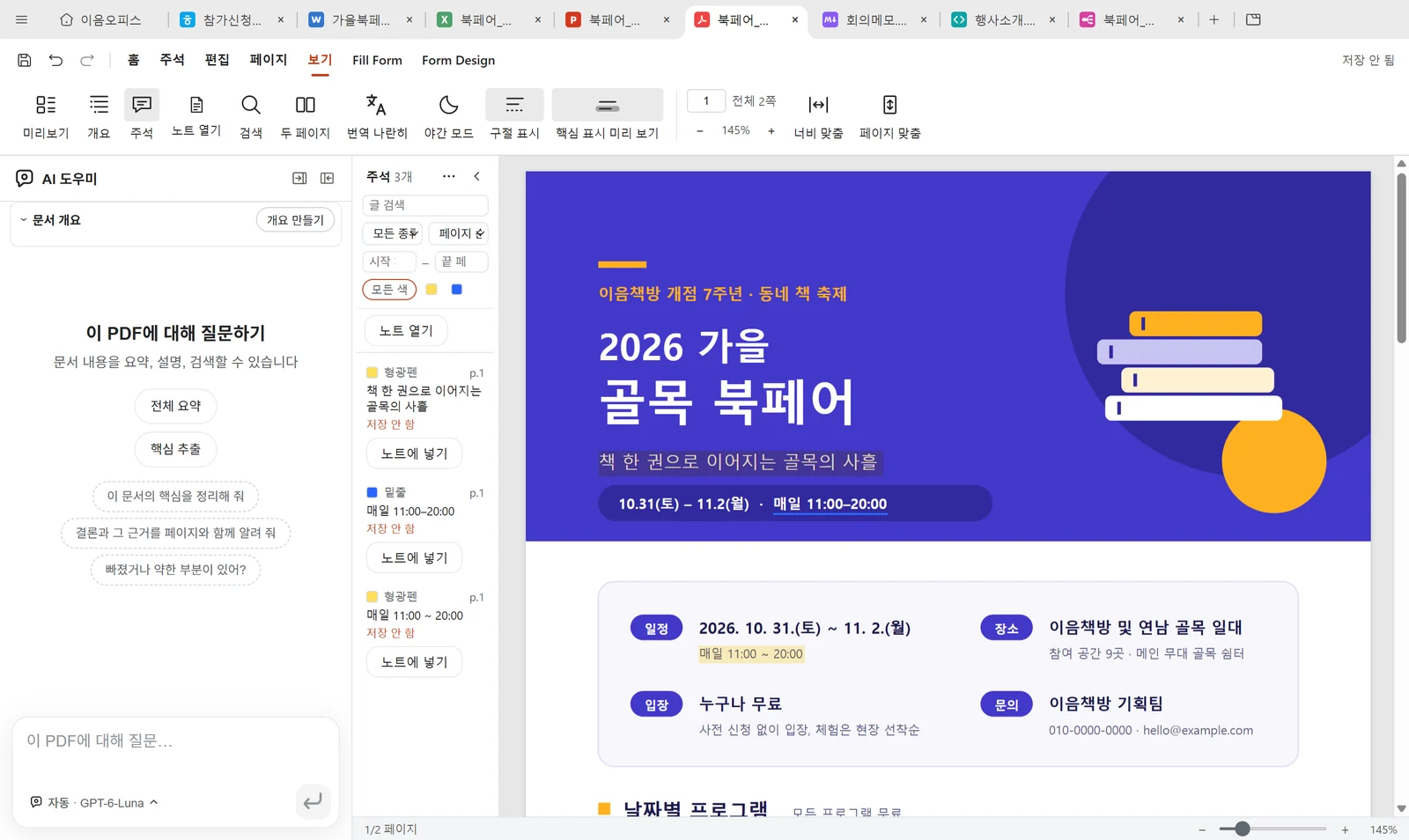Decrease zoom with toolbar minus button
Image resolution: width=1409 pixels, height=840 pixels.
[x=700, y=131]
